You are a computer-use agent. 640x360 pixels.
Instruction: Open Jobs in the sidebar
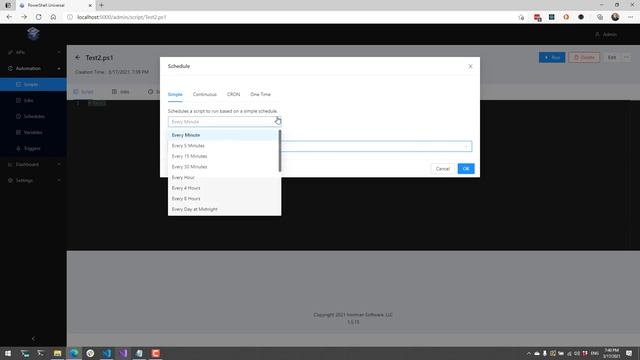click(x=33, y=100)
